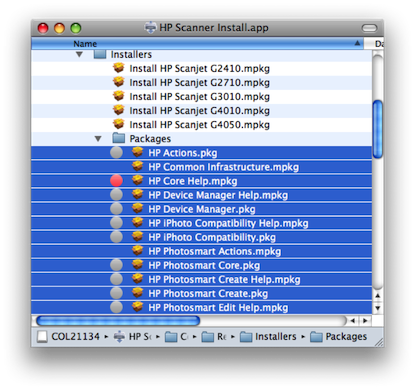The image size is (415, 390).
Task: Toggle sort direction arrow in Name header
Action: point(357,43)
